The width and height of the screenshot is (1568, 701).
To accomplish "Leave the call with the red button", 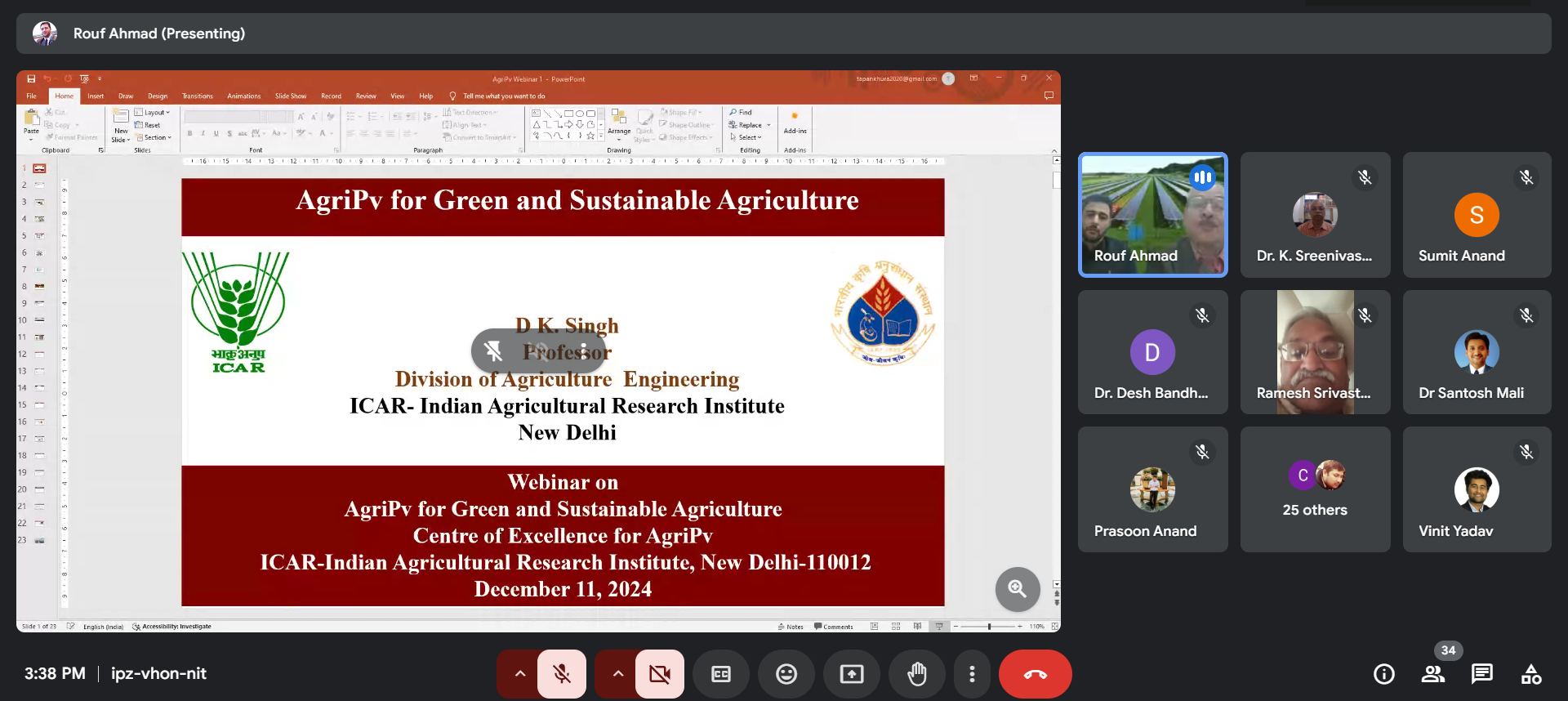I will [1035, 674].
